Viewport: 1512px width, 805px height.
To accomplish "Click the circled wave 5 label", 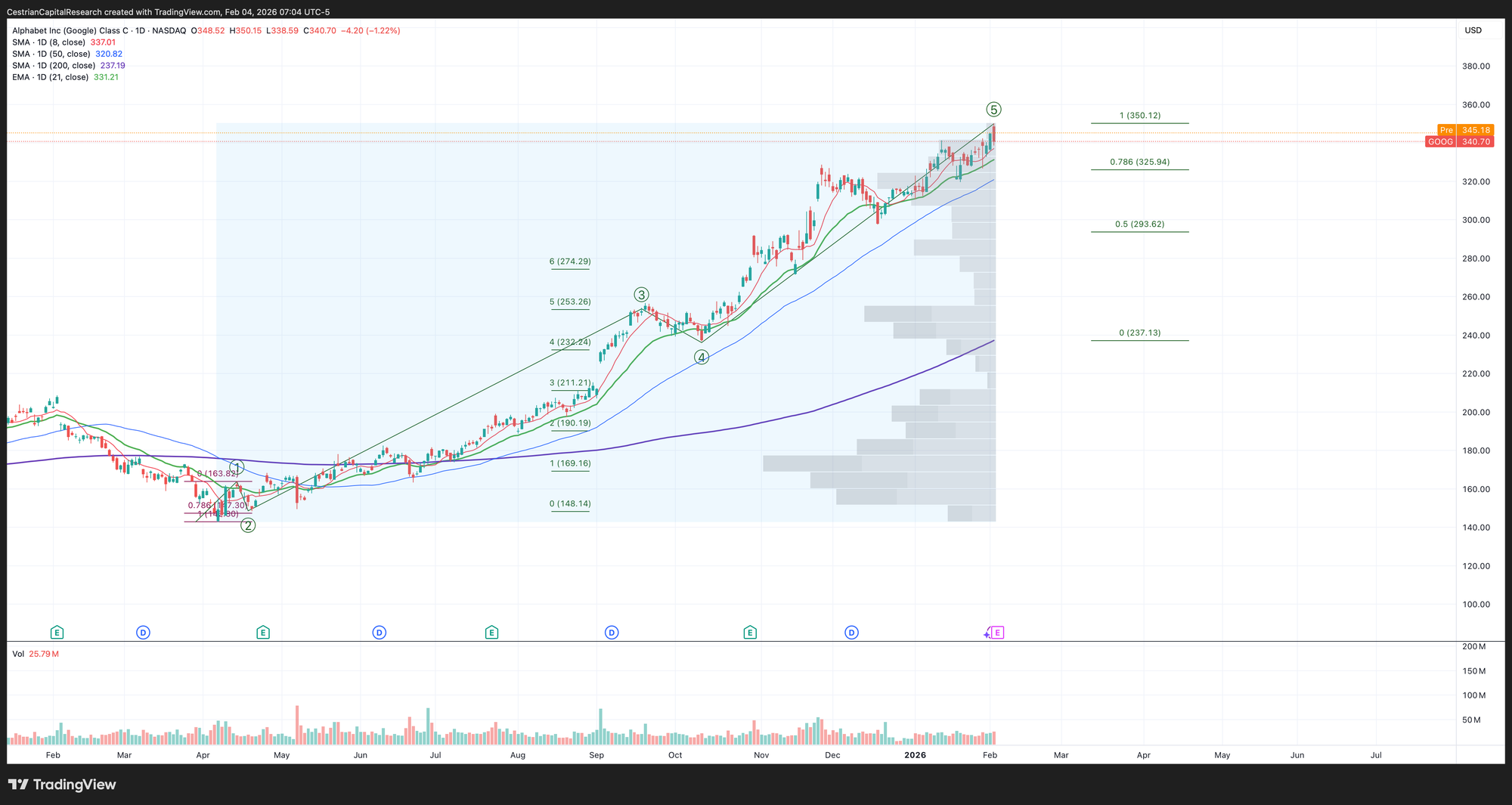I will coord(993,110).
